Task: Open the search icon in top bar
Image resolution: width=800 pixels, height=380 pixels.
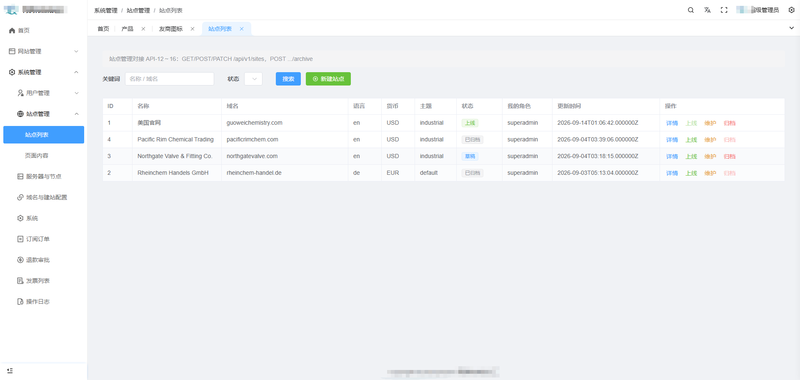Action: click(x=690, y=10)
